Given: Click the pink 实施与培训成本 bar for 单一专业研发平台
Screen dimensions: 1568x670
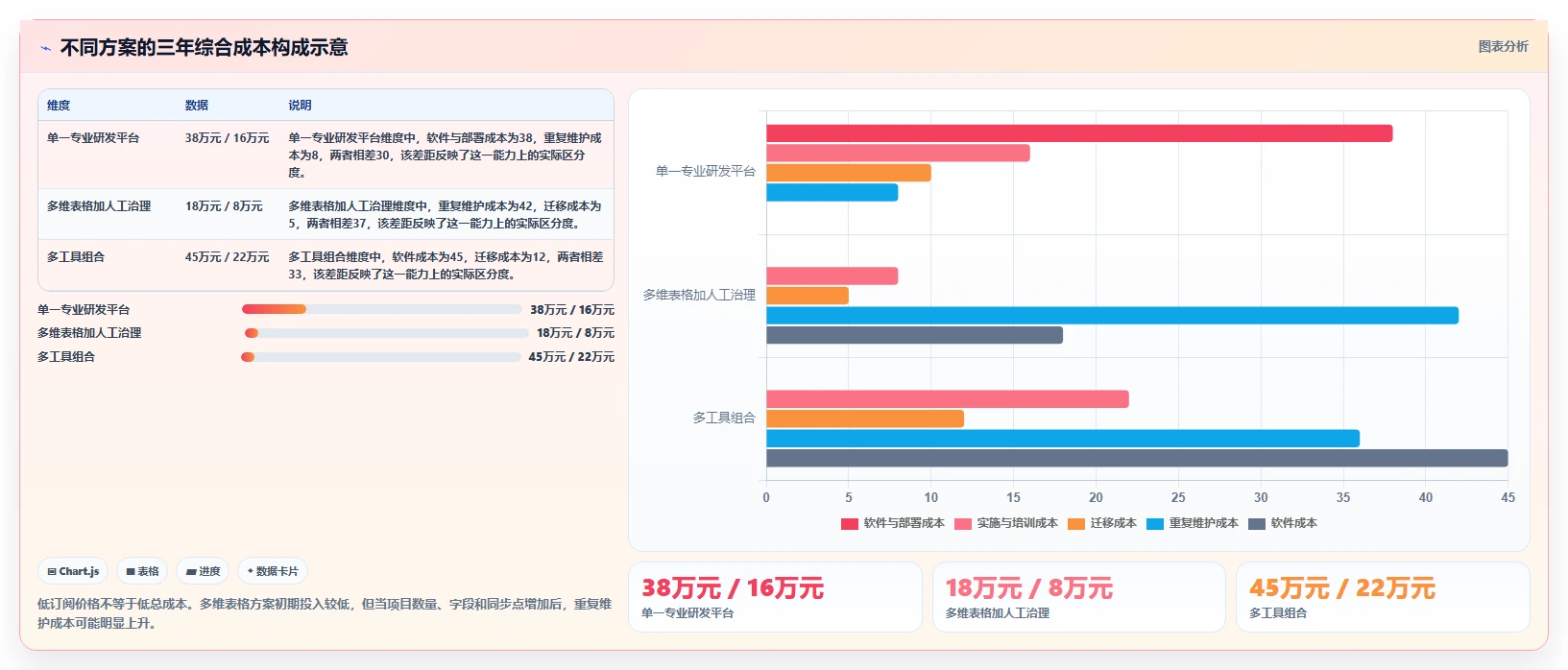Looking at the screenshot, I should pos(898,154).
